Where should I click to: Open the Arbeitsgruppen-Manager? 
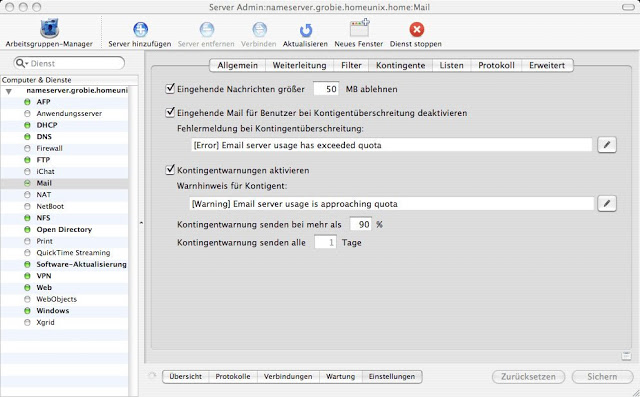(x=49, y=33)
